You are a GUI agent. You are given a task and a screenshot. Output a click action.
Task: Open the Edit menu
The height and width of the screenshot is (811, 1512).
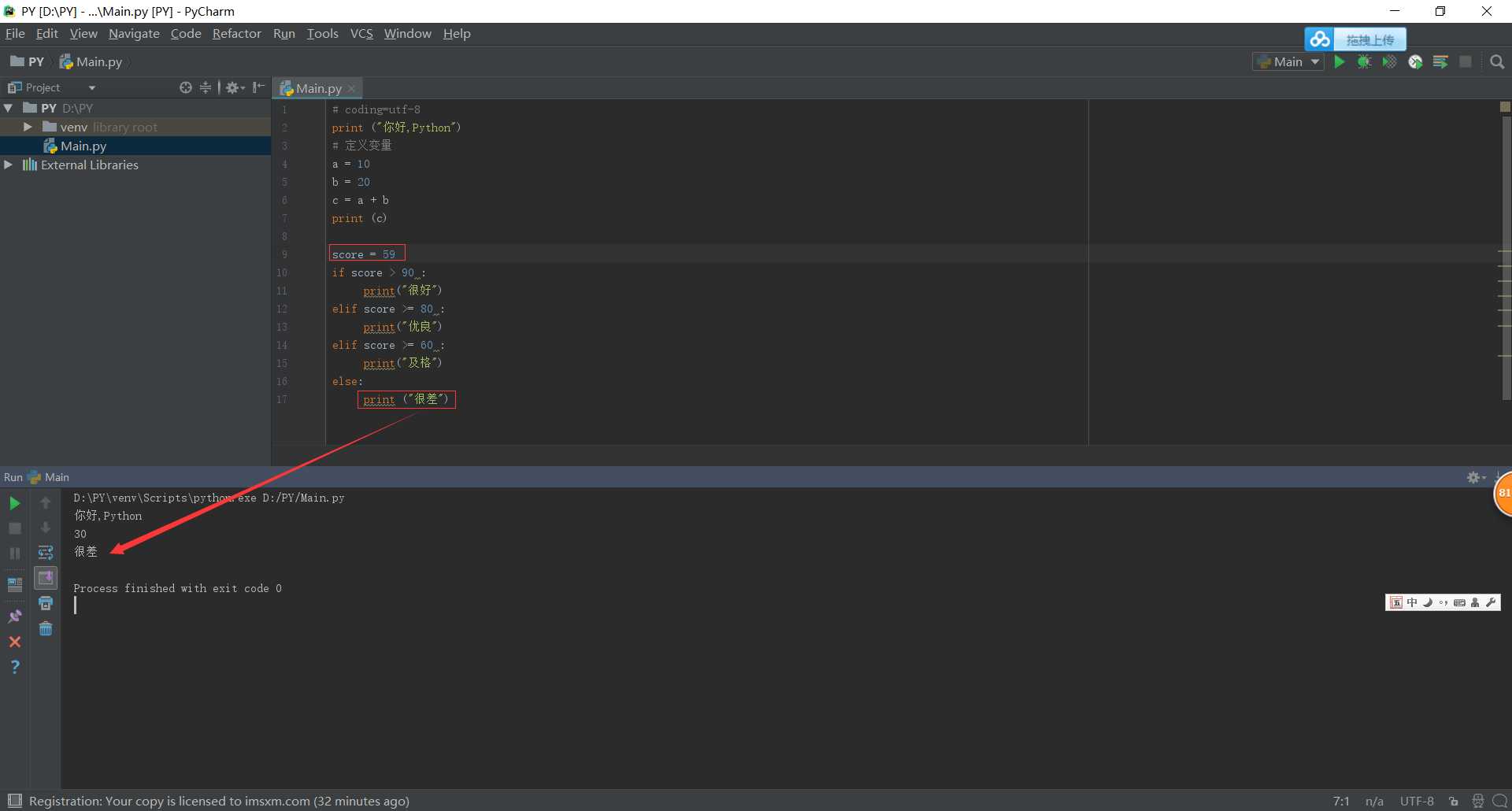click(47, 33)
